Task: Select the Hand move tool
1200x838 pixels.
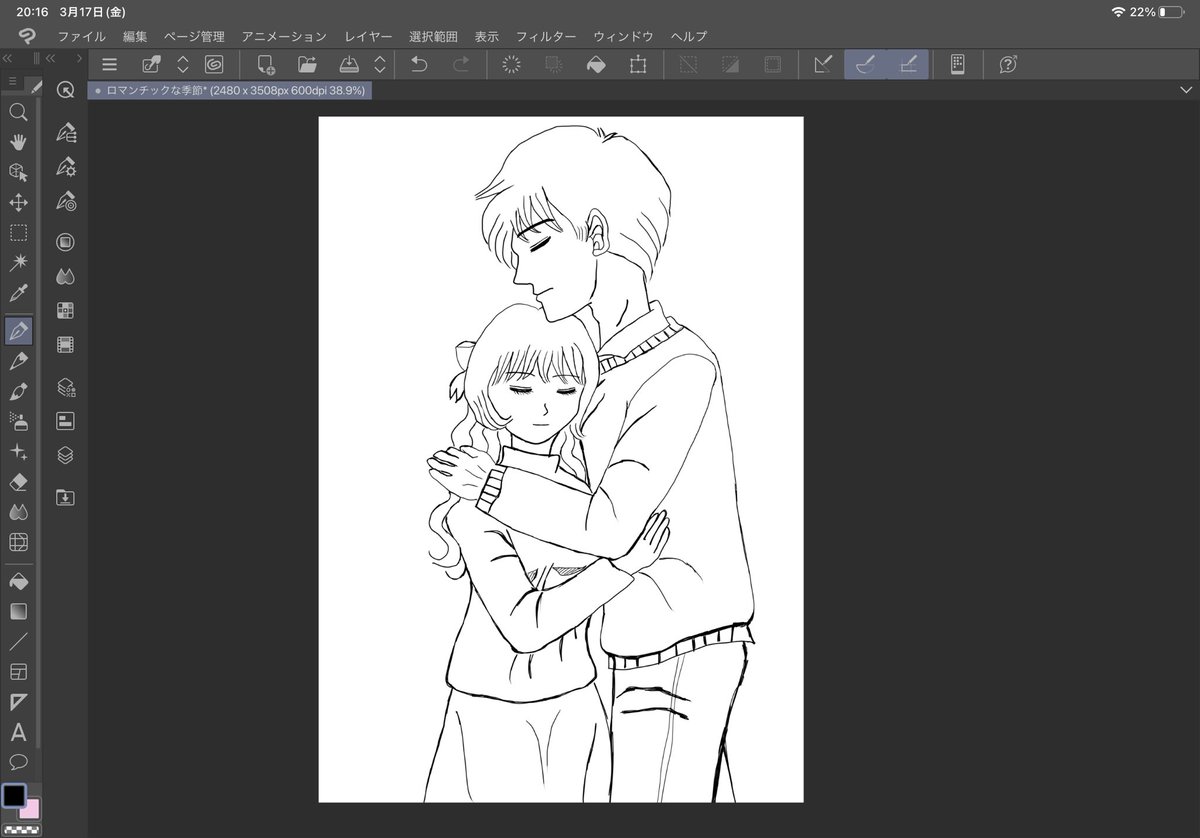Action: (x=18, y=142)
